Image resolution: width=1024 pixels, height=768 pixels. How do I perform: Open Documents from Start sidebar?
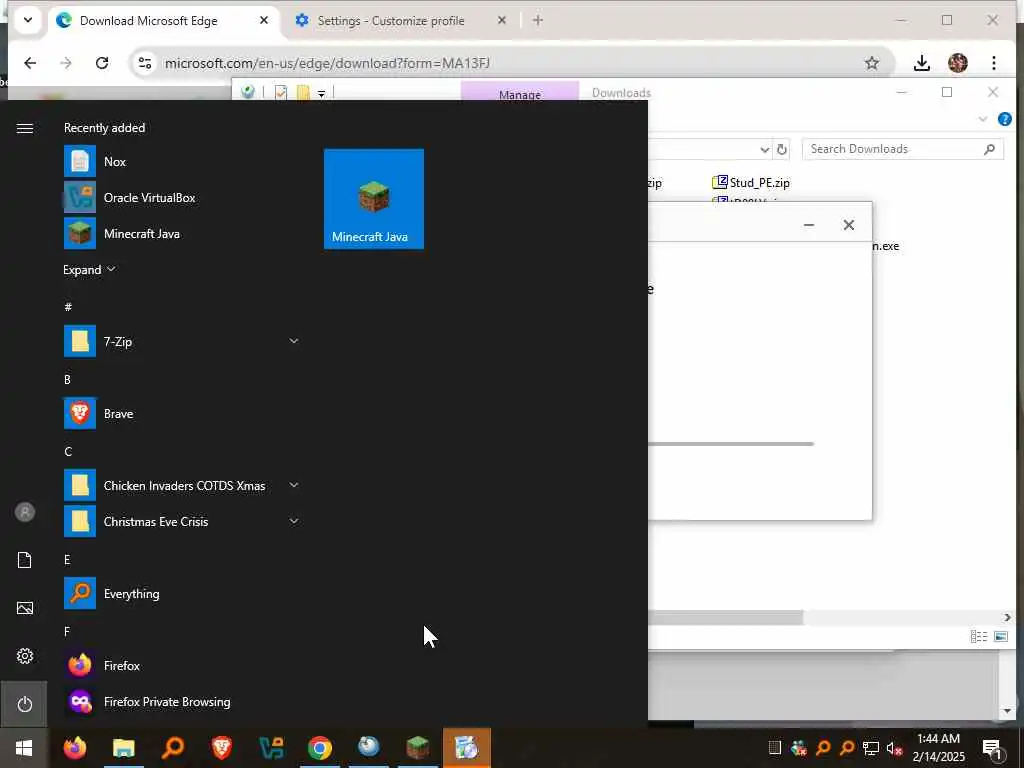tap(24, 560)
